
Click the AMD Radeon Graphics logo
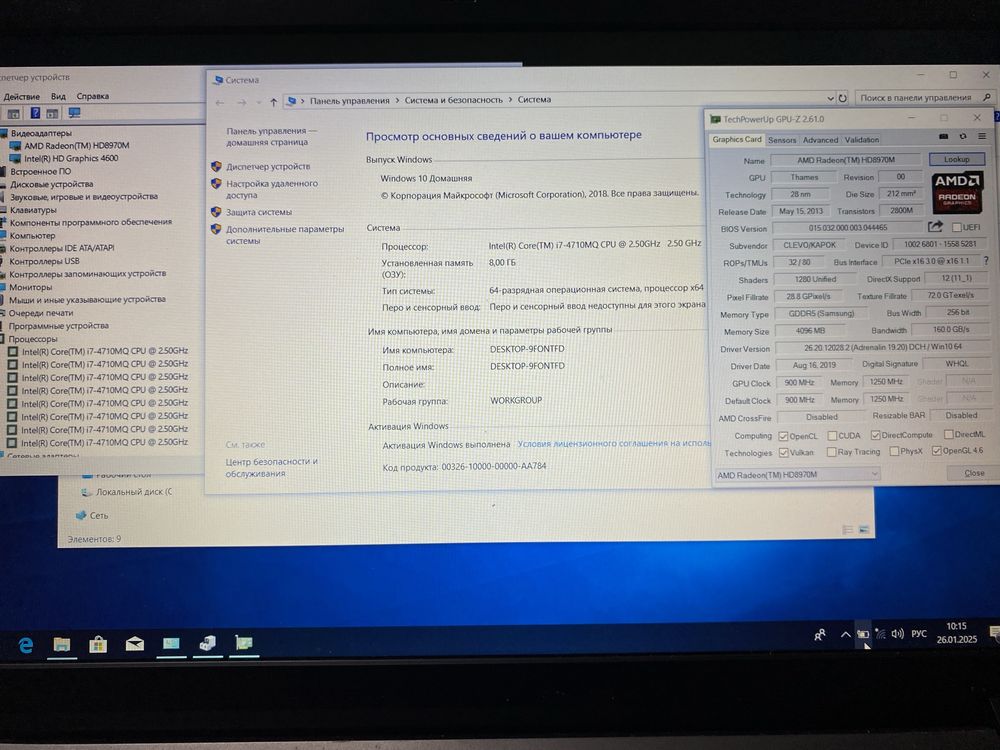[957, 191]
